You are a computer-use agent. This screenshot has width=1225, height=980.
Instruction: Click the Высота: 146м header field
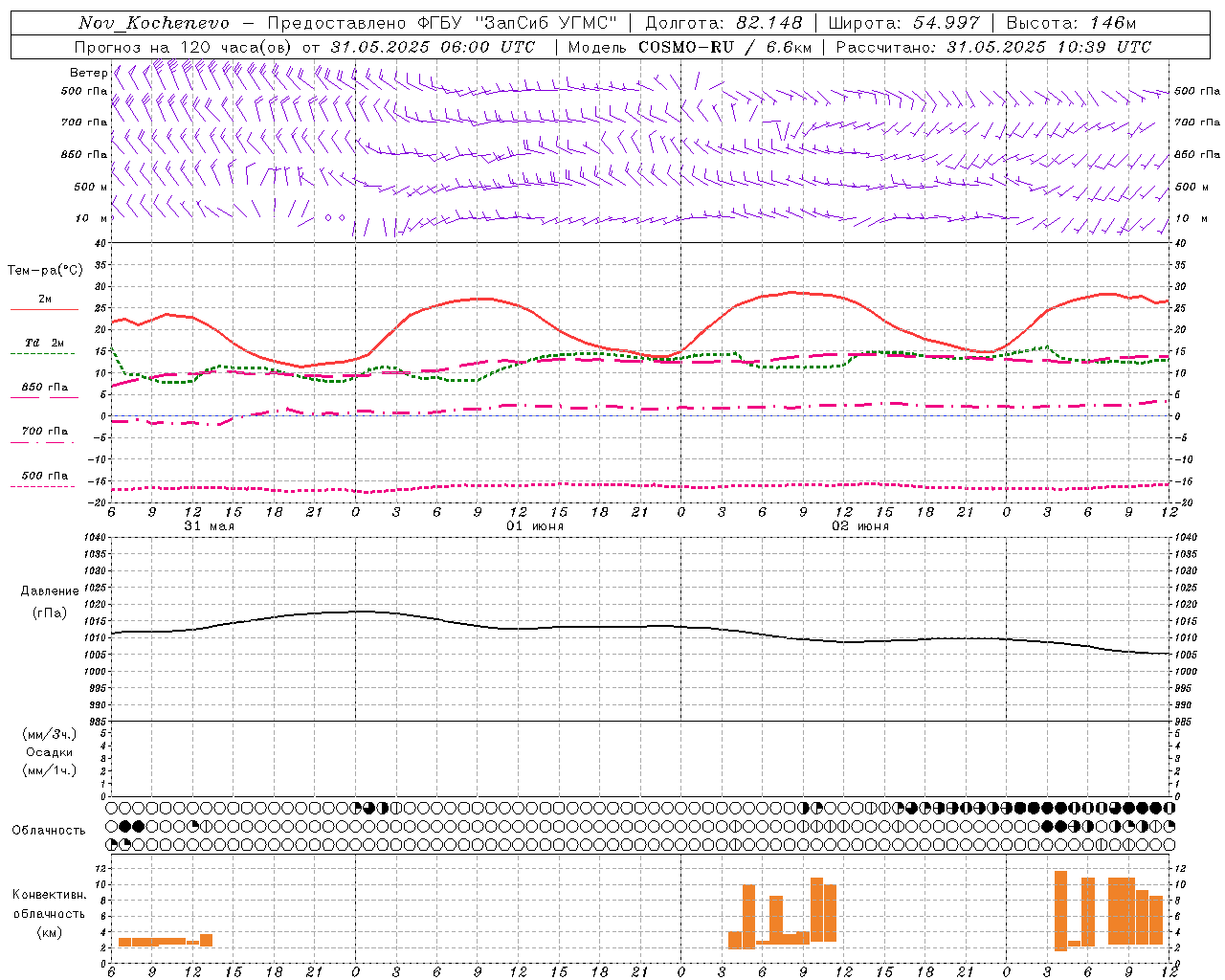tap(1071, 23)
